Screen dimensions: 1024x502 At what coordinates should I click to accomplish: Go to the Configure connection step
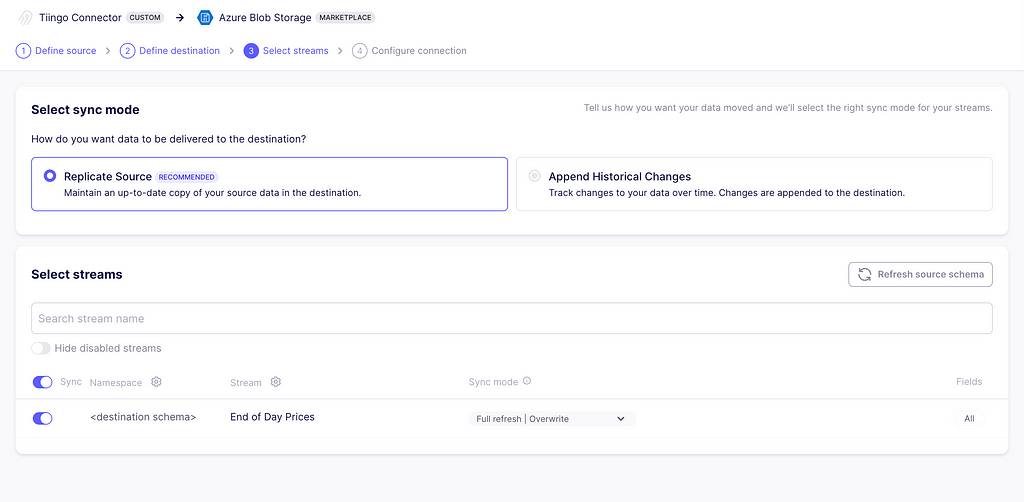pos(419,51)
